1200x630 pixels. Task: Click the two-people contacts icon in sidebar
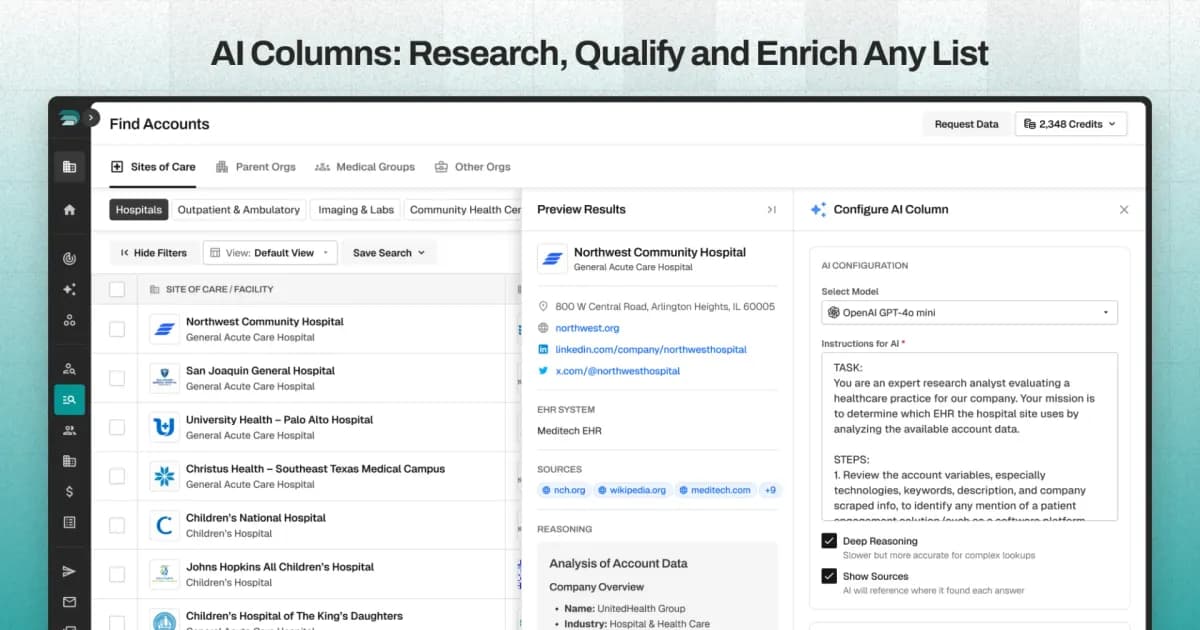tap(69, 430)
